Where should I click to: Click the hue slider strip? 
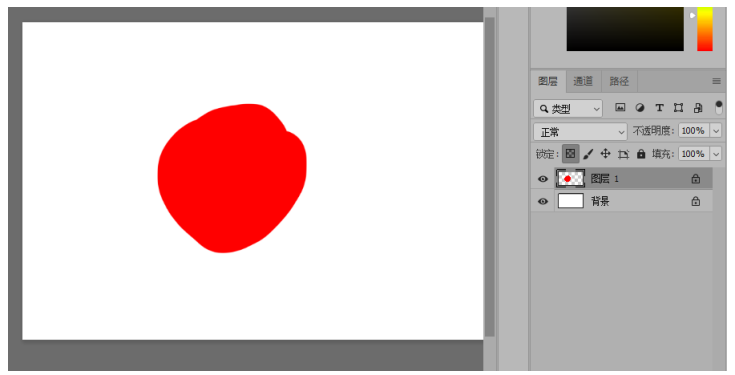click(705, 29)
